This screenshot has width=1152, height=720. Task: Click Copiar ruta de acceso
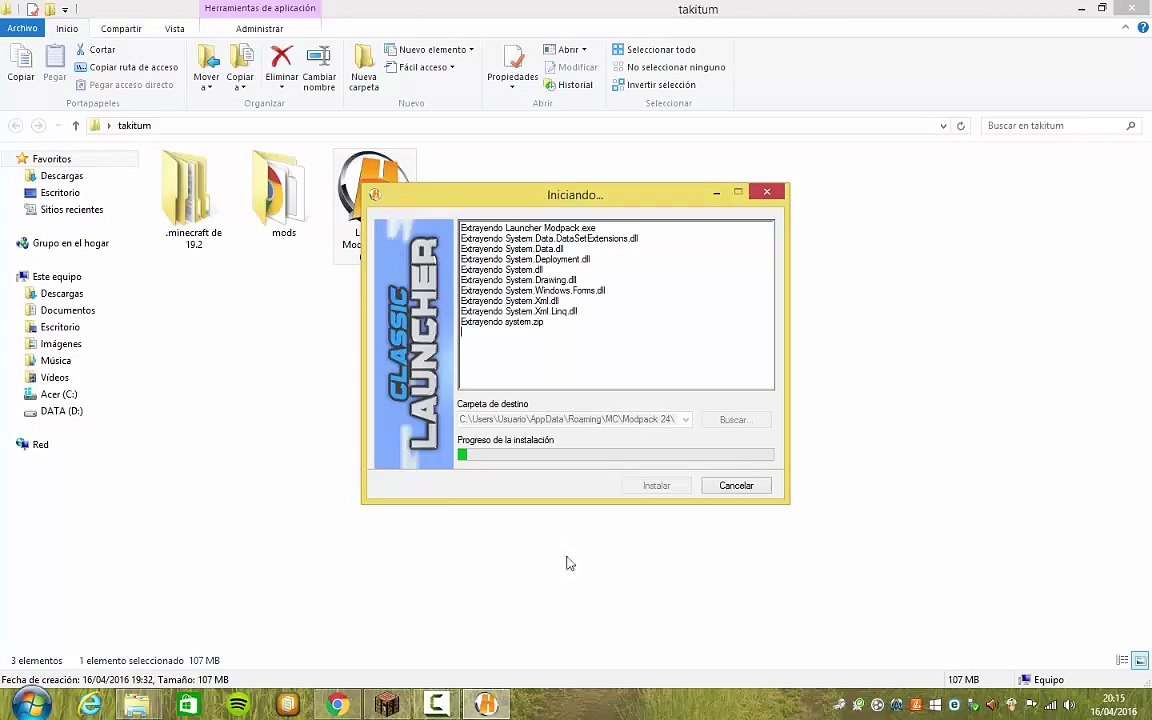[126, 67]
